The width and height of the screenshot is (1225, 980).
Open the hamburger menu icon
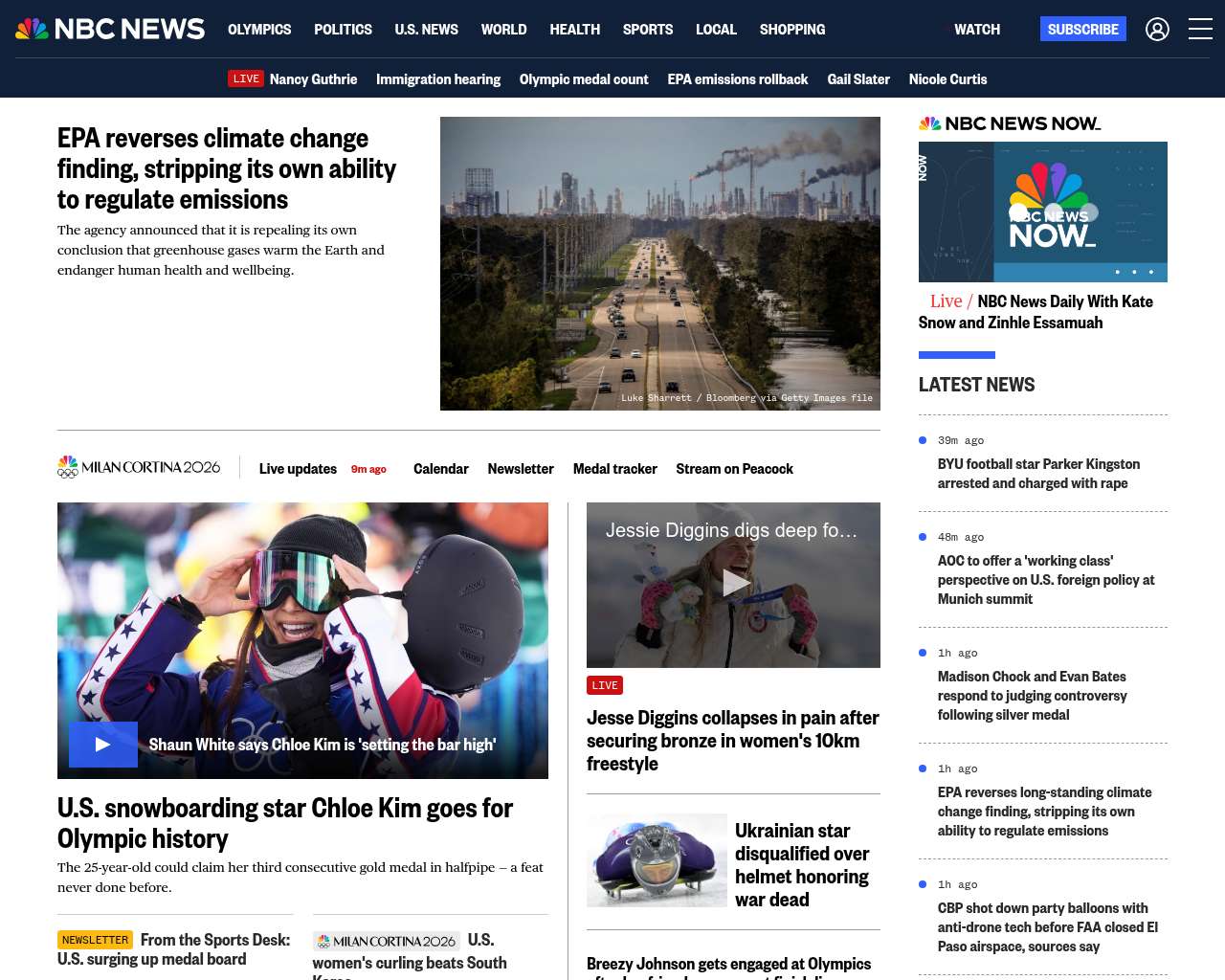click(1200, 29)
